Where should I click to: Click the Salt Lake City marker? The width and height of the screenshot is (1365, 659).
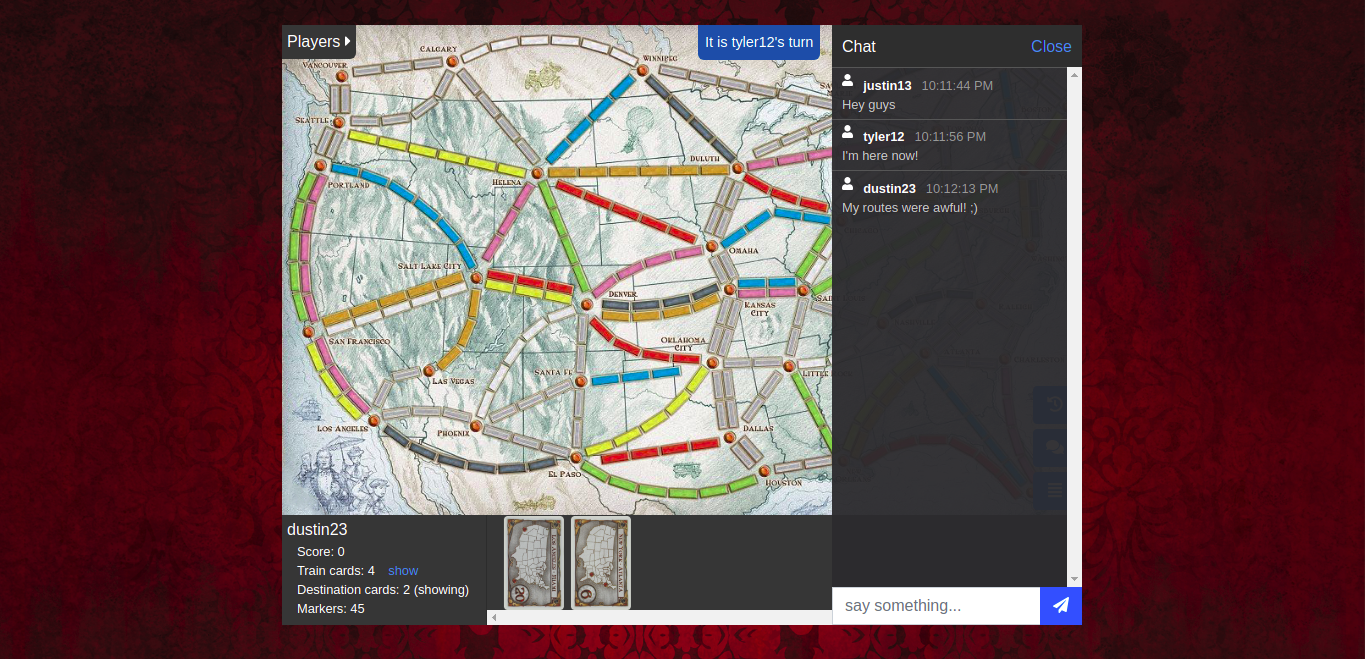pyautogui.click(x=476, y=278)
